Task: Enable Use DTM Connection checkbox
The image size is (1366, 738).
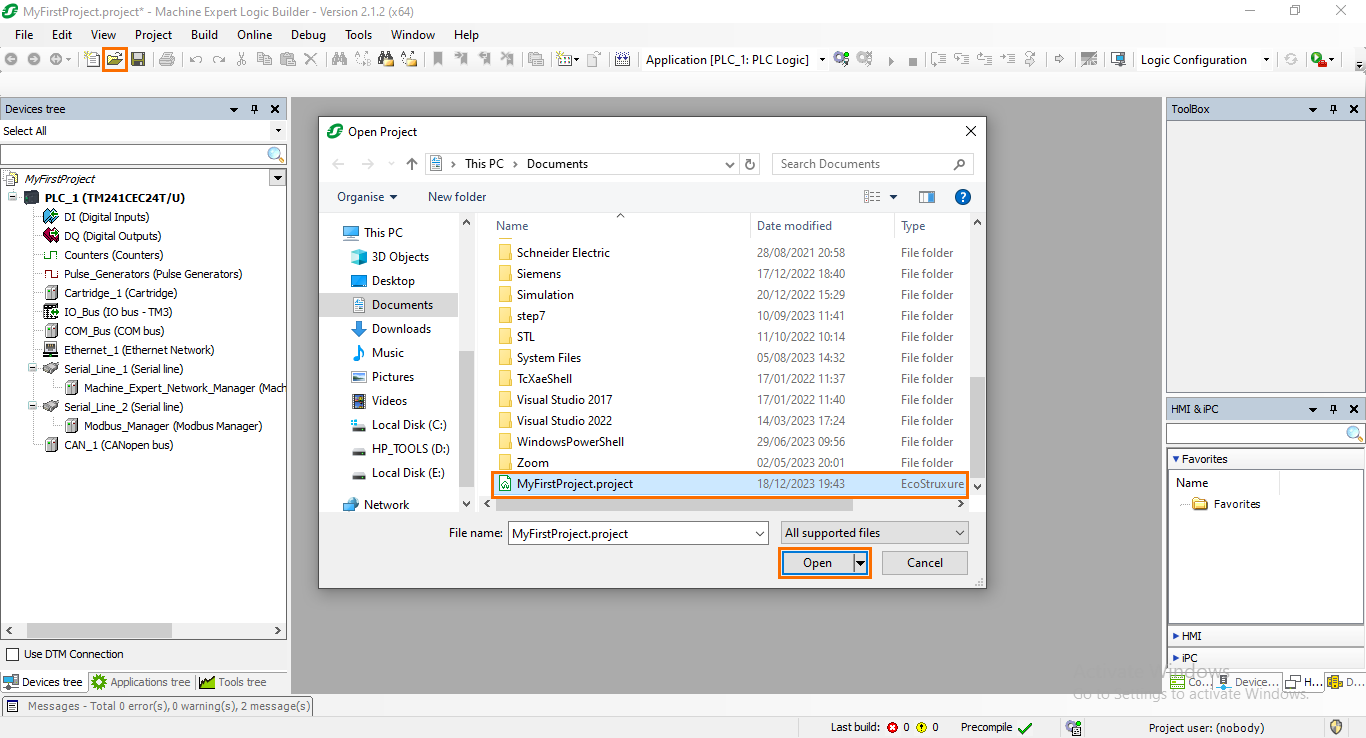Action: click(x=13, y=654)
